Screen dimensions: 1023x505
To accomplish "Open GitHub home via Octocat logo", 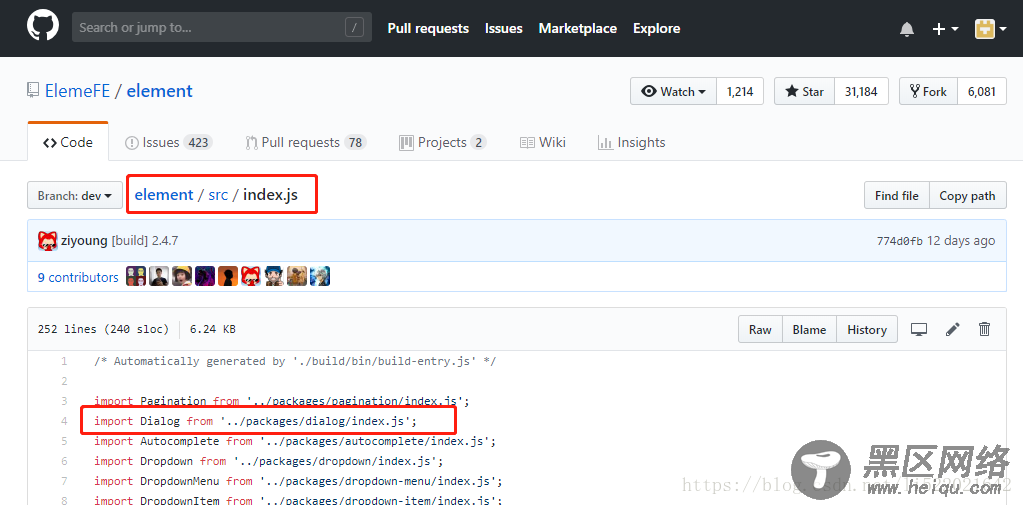I will [43, 26].
